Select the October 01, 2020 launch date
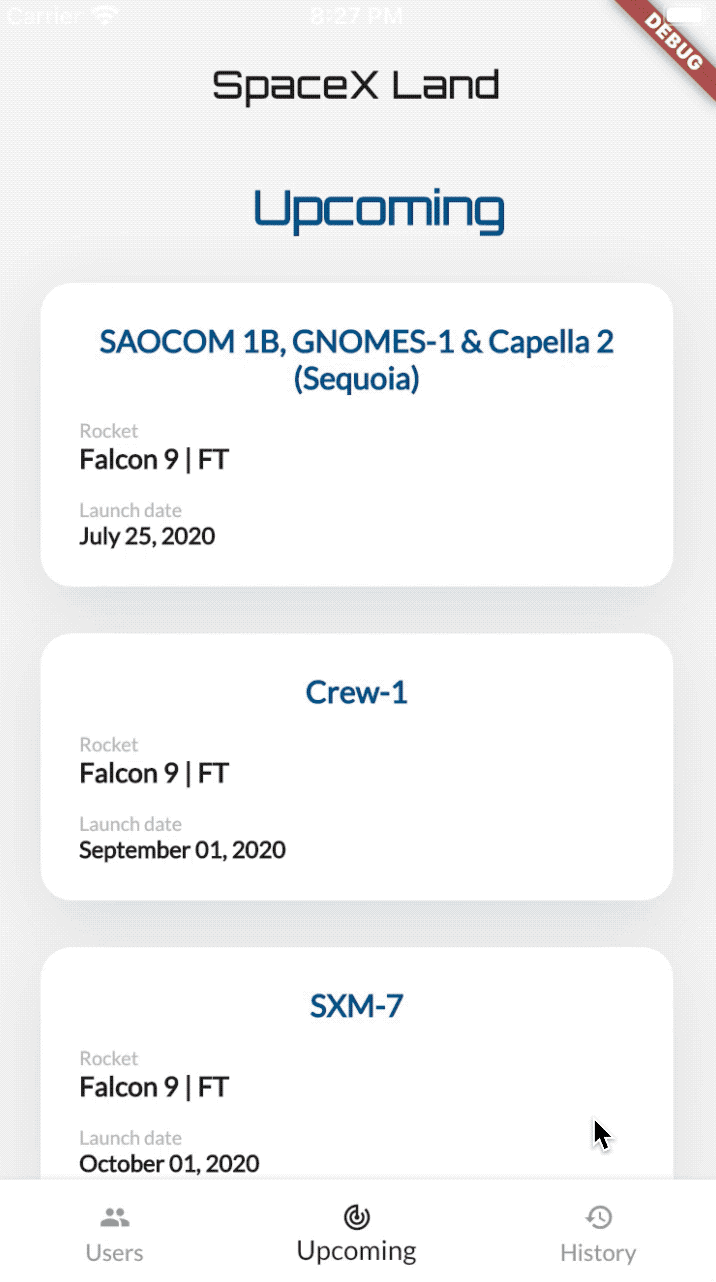 coord(170,1163)
